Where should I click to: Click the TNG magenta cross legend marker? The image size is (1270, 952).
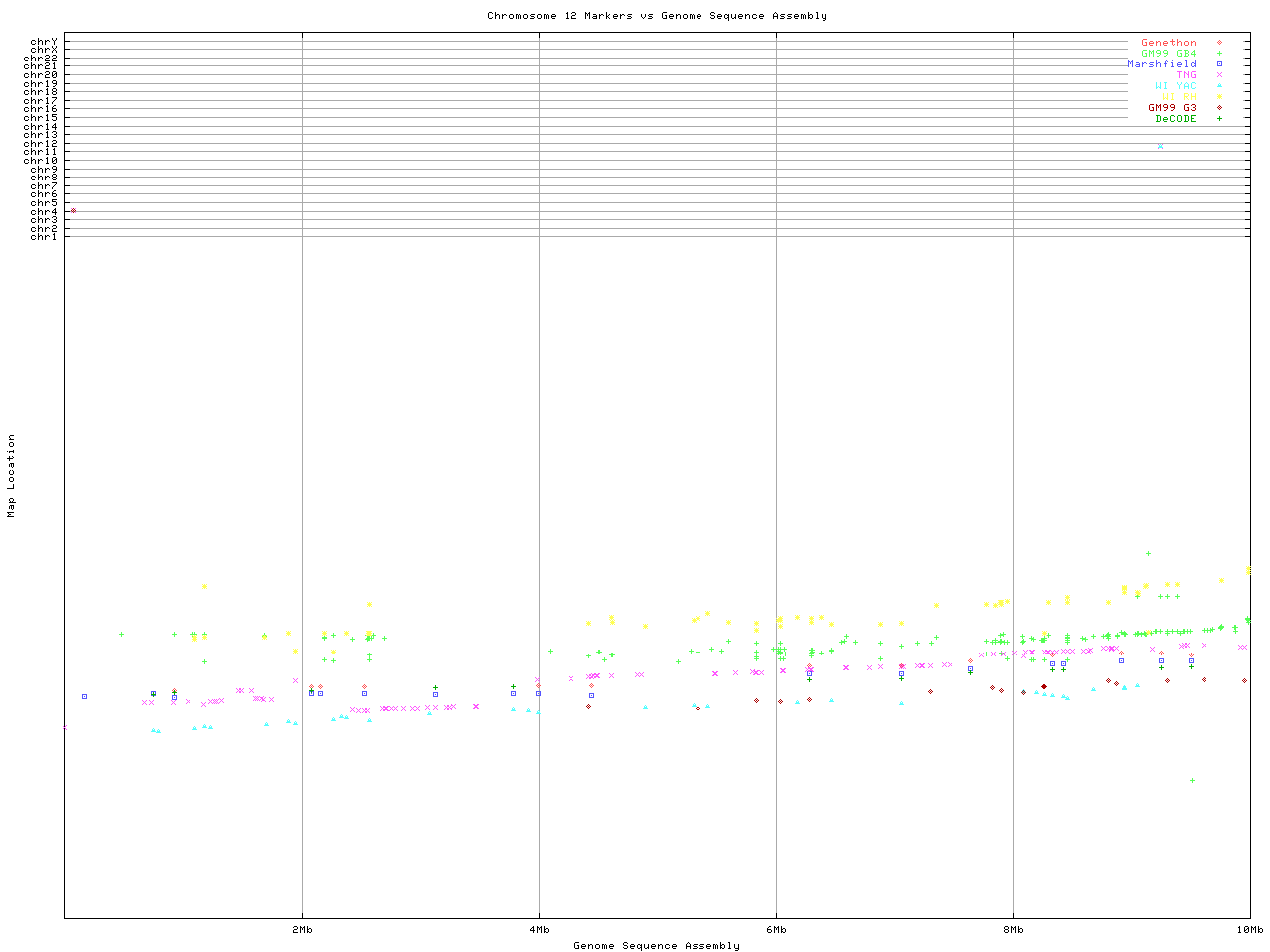[1219, 75]
